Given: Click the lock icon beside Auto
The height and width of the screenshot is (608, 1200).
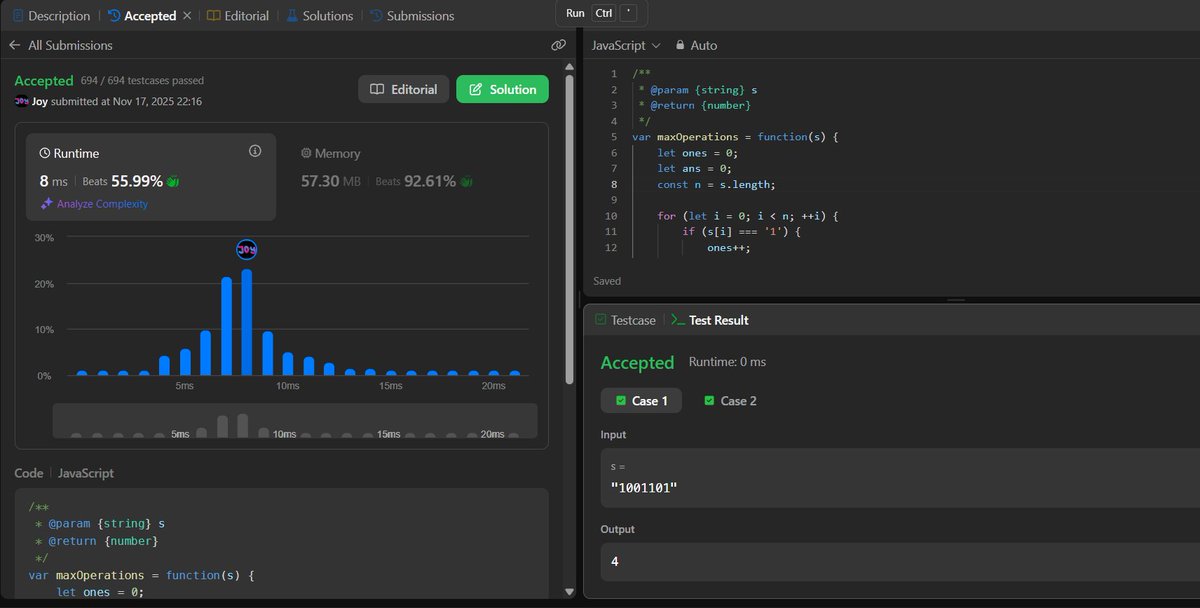Looking at the screenshot, I should click(x=680, y=45).
